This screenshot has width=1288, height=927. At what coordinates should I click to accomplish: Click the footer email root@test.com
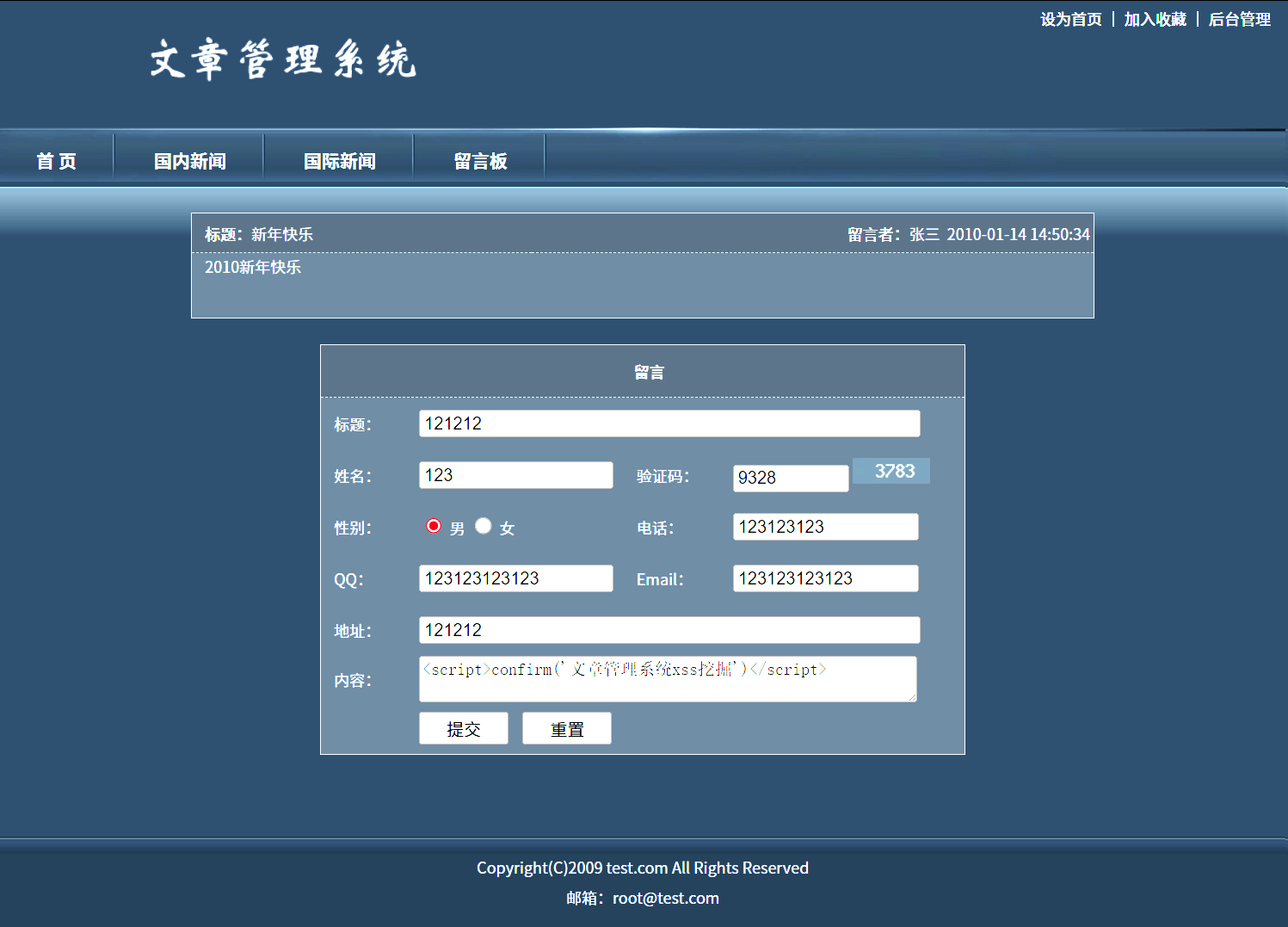[x=666, y=898]
